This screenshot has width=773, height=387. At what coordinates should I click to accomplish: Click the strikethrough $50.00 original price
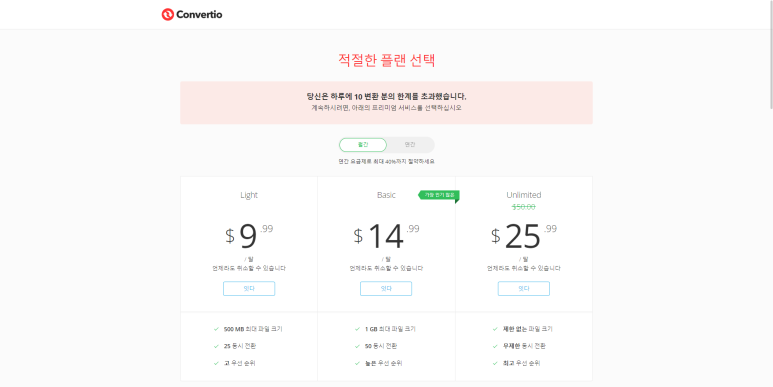524,207
